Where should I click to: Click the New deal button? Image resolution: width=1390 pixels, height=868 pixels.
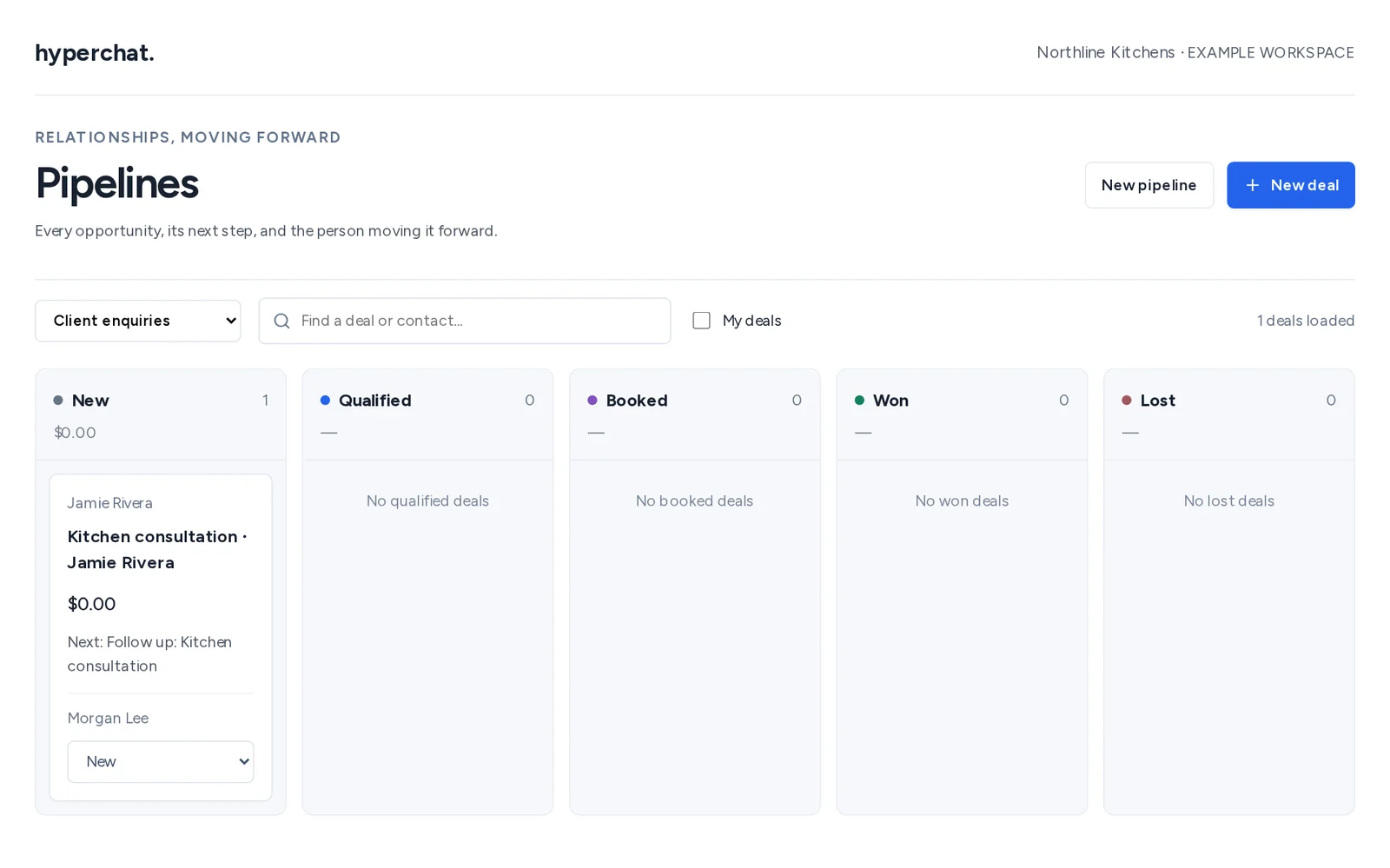coord(1290,185)
